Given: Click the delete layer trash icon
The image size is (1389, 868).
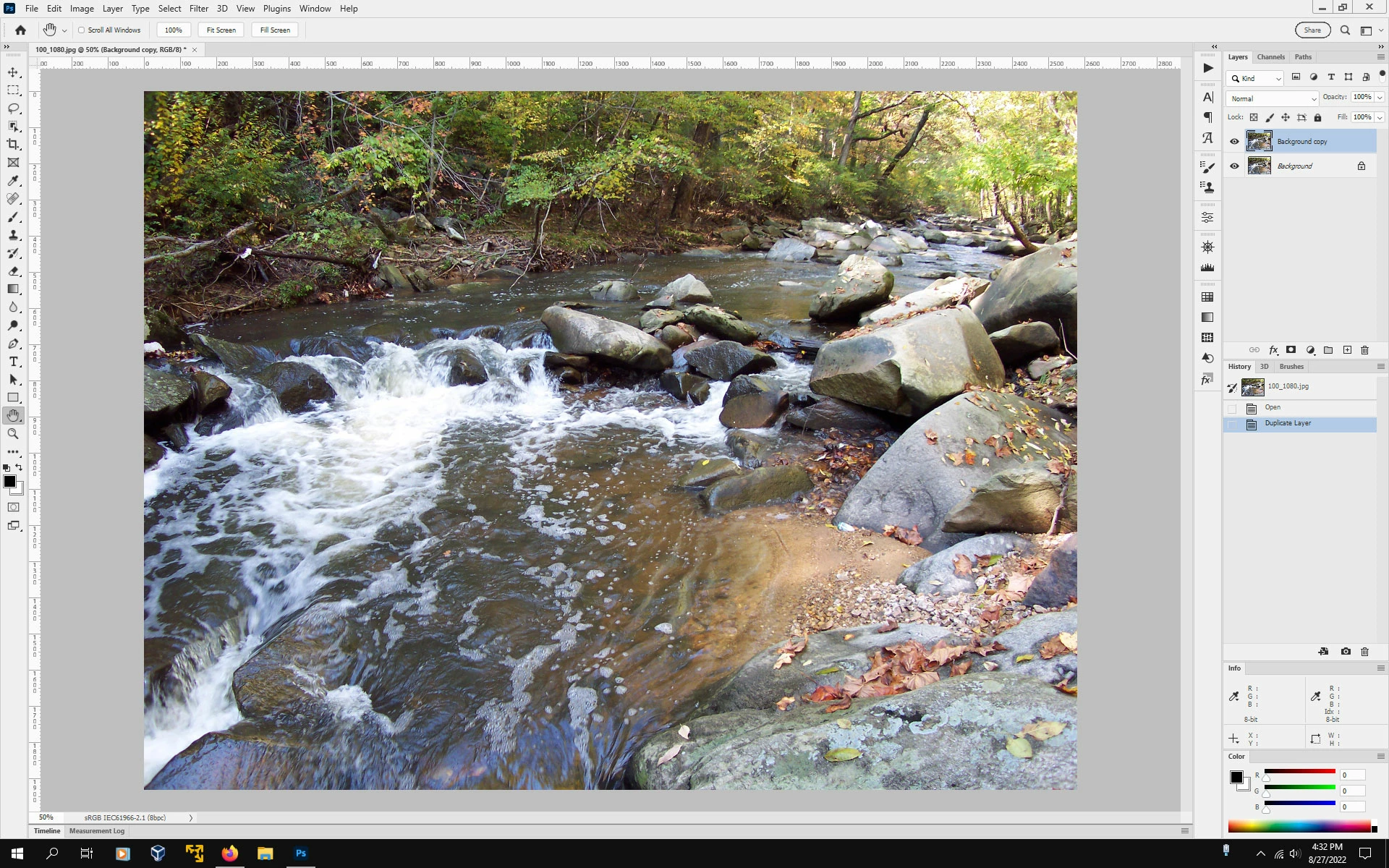Looking at the screenshot, I should (x=1364, y=350).
